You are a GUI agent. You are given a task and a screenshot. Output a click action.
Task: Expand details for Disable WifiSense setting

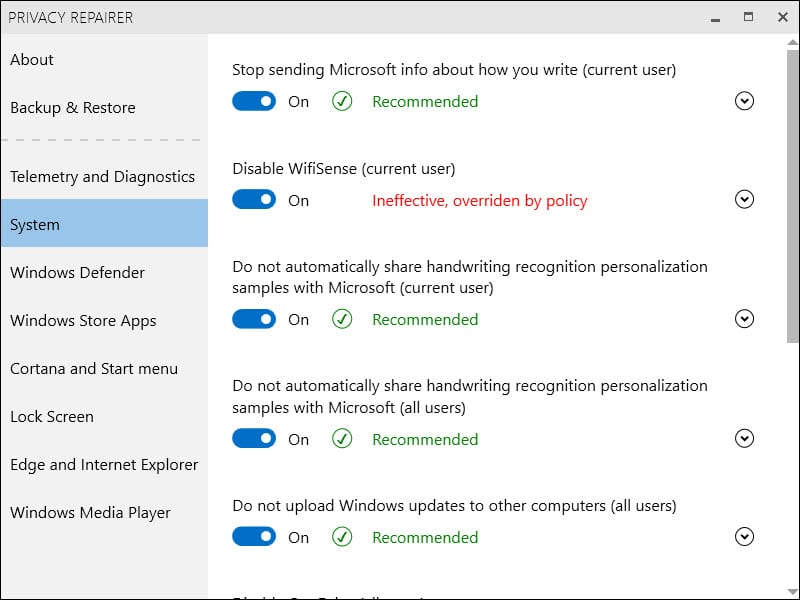pos(744,199)
